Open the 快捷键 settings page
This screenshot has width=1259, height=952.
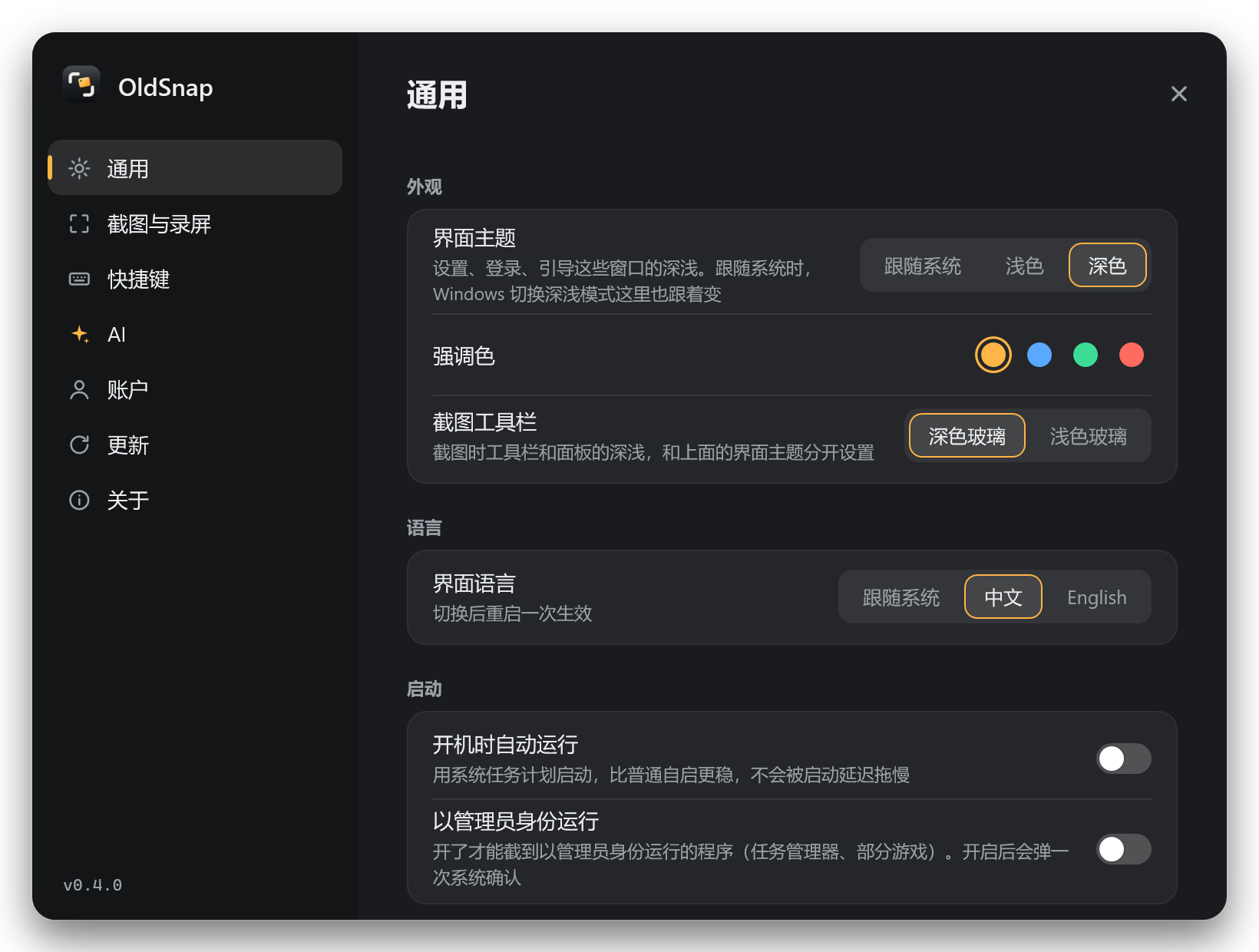(195, 279)
